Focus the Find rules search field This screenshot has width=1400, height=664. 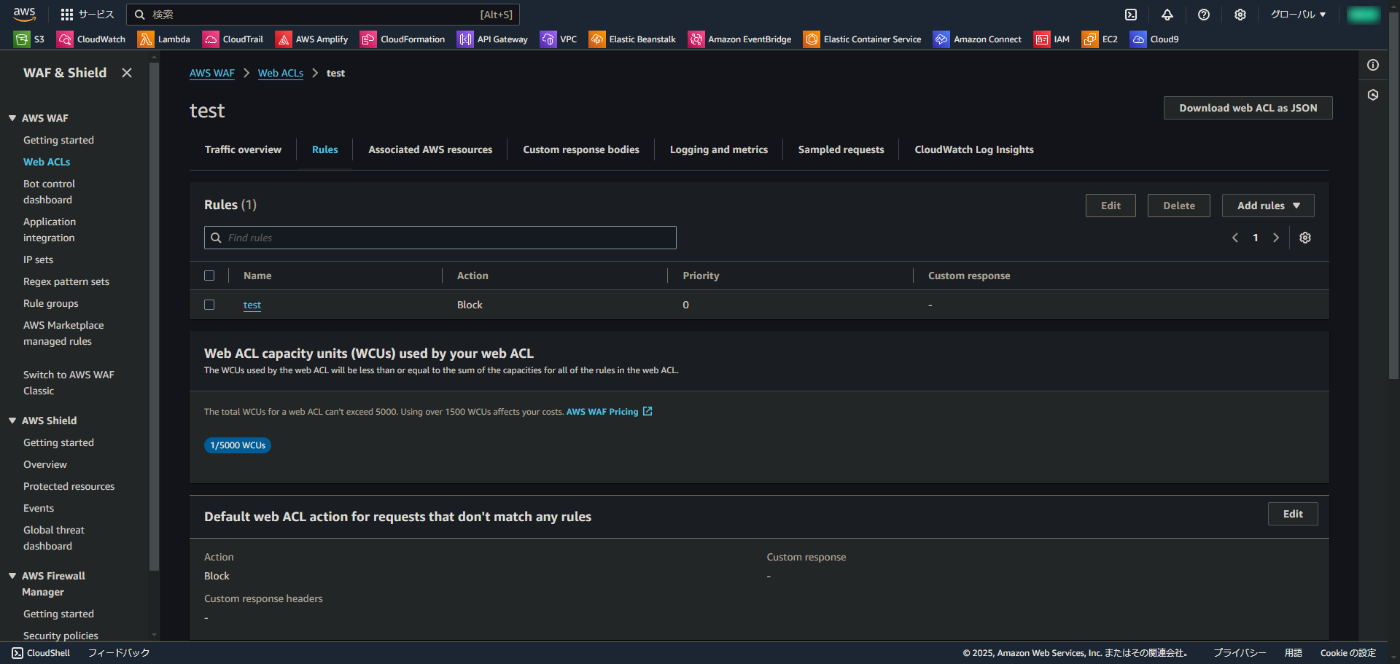click(440, 237)
